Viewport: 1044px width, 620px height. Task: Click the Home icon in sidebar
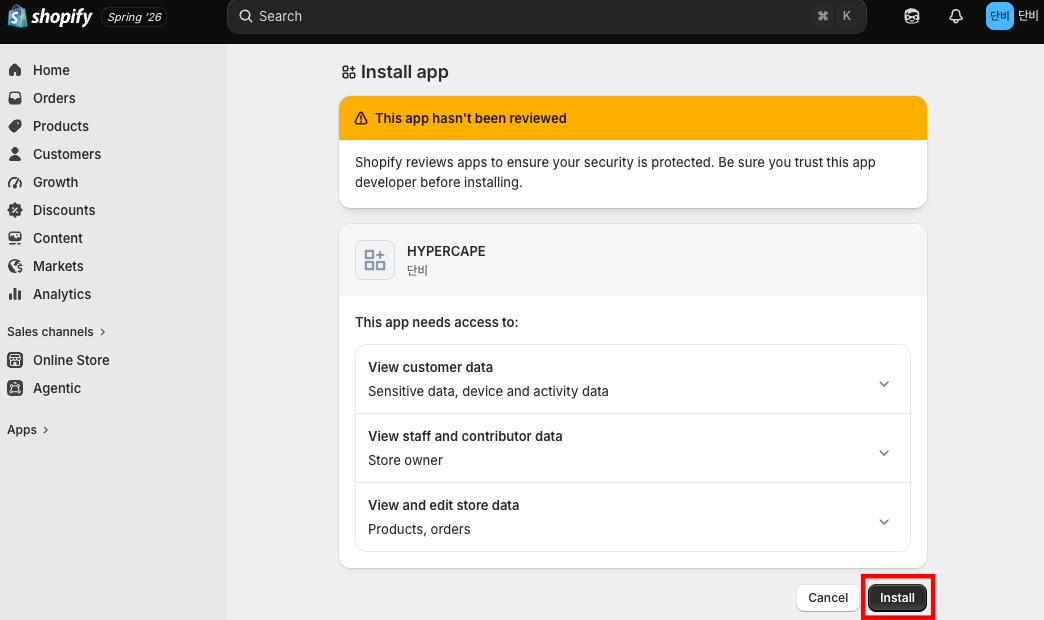[15, 70]
